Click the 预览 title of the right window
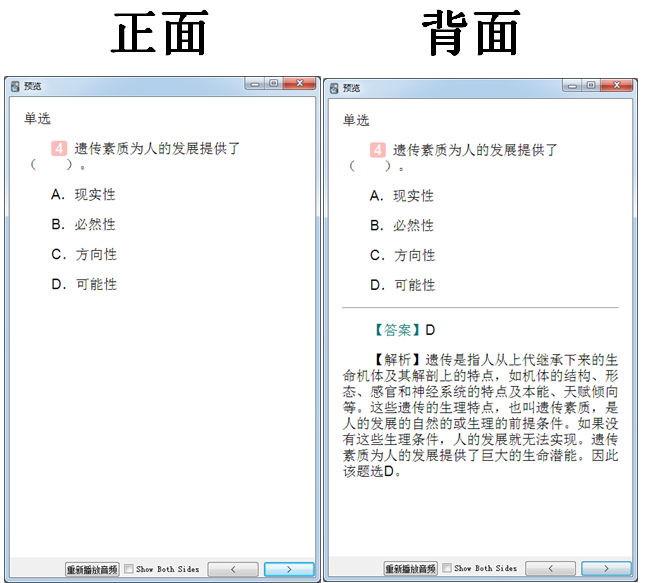 point(352,88)
